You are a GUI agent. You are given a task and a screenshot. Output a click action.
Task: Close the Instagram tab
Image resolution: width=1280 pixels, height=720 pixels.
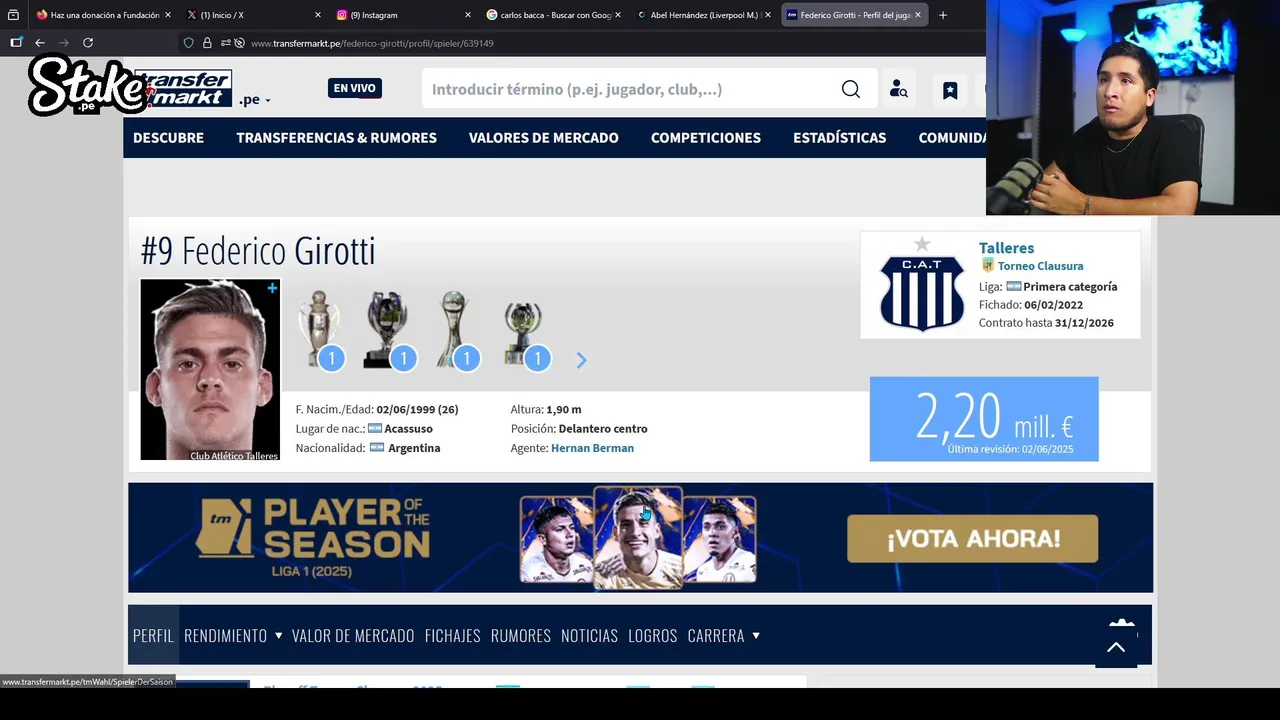pyautogui.click(x=468, y=15)
